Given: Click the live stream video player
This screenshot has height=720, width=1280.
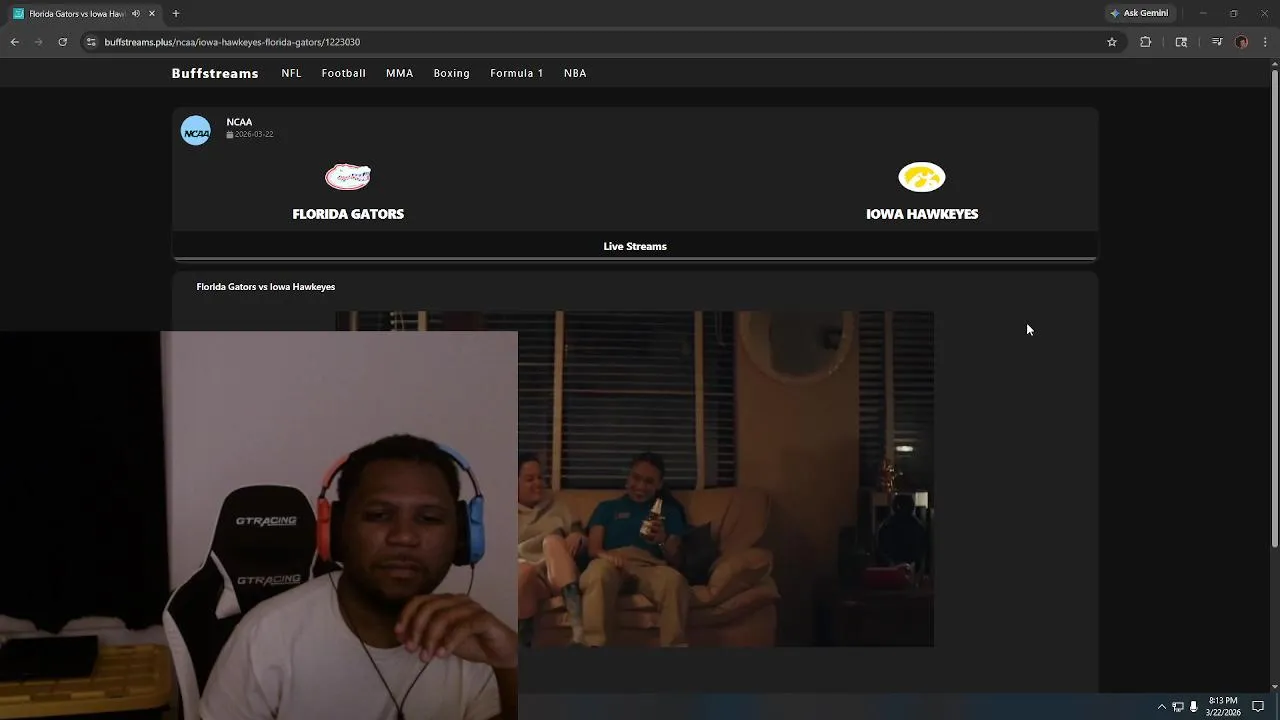Looking at the screenshot, I should (634, 479).
